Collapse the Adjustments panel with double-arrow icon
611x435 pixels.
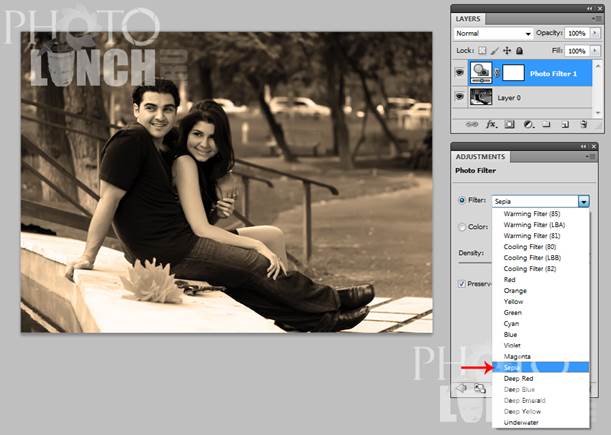(x=583, y=146)
